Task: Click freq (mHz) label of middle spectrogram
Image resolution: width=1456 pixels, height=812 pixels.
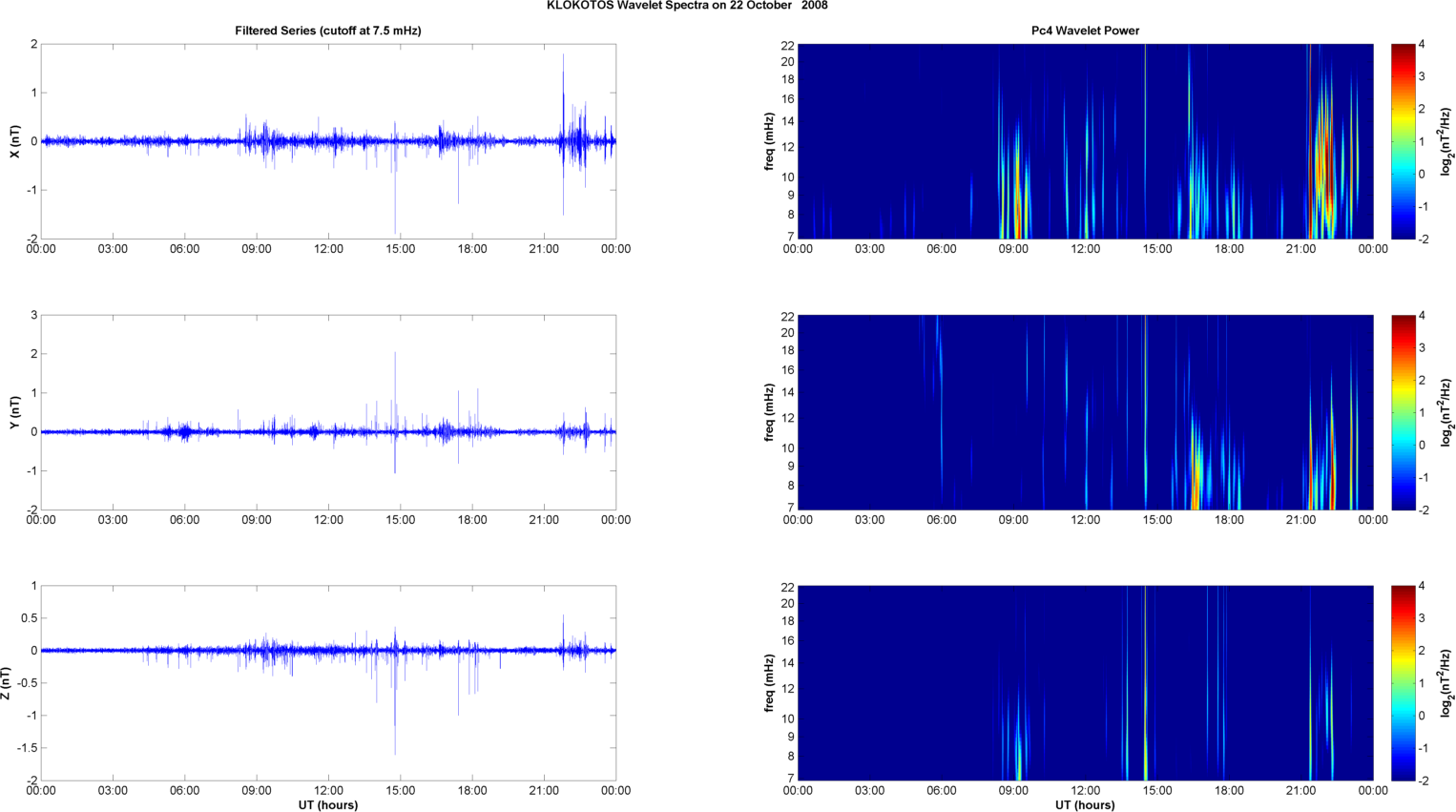Action: tap(769, 412)
